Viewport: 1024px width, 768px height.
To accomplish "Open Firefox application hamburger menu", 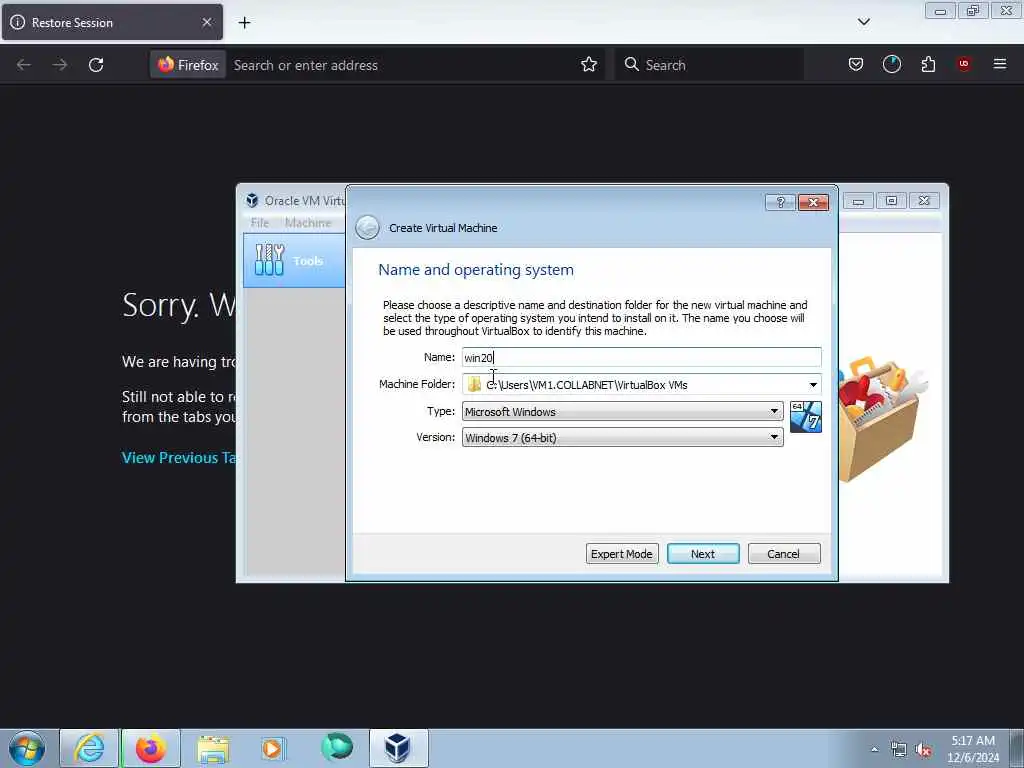I will tap(1000, 64).
